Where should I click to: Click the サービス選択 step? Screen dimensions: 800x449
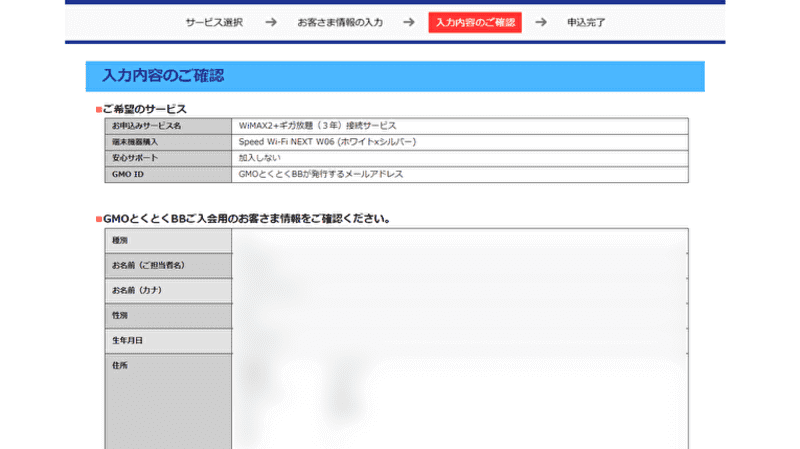click(214, 22)
